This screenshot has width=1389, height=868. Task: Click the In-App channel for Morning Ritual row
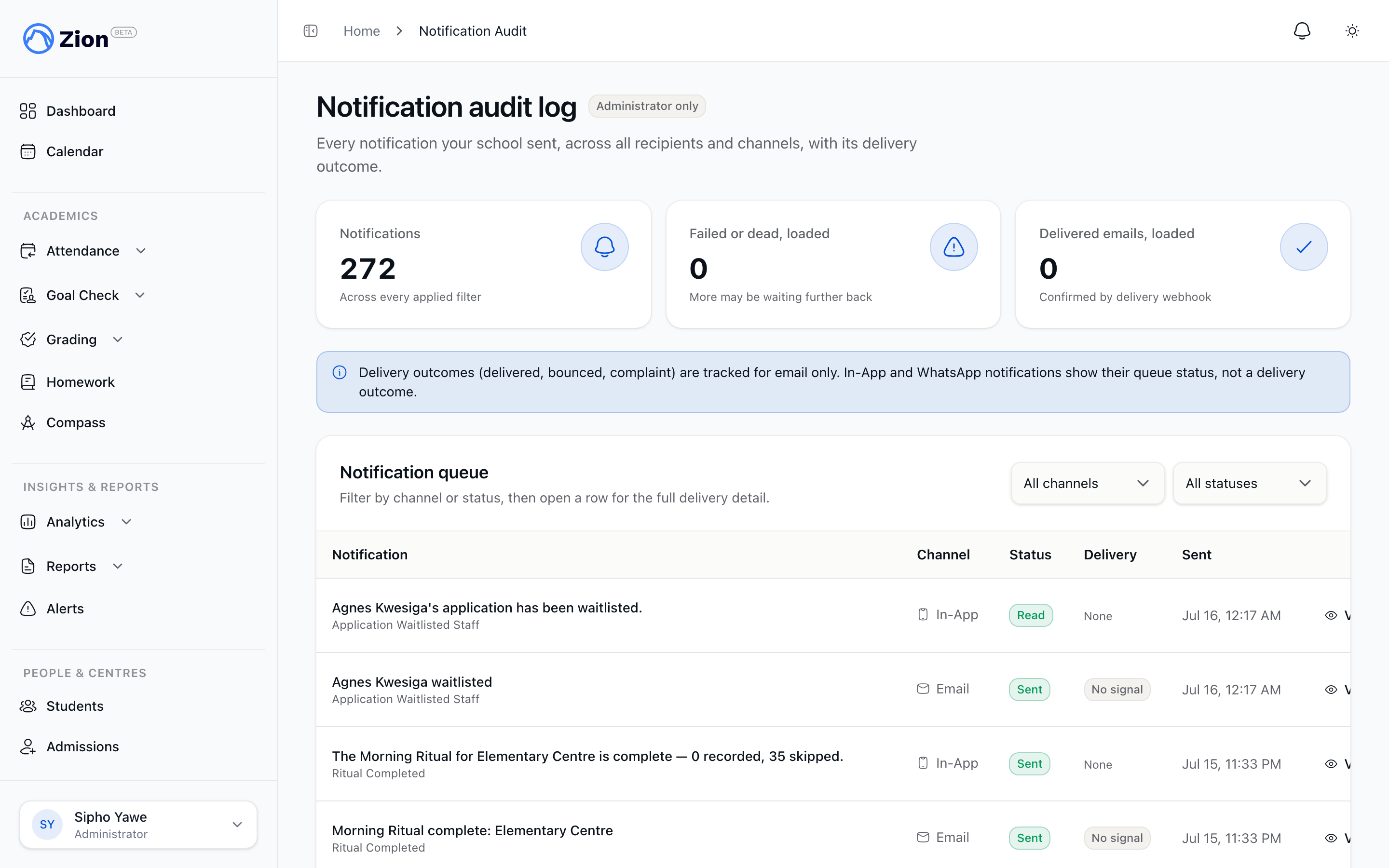(x=948, y=763)
